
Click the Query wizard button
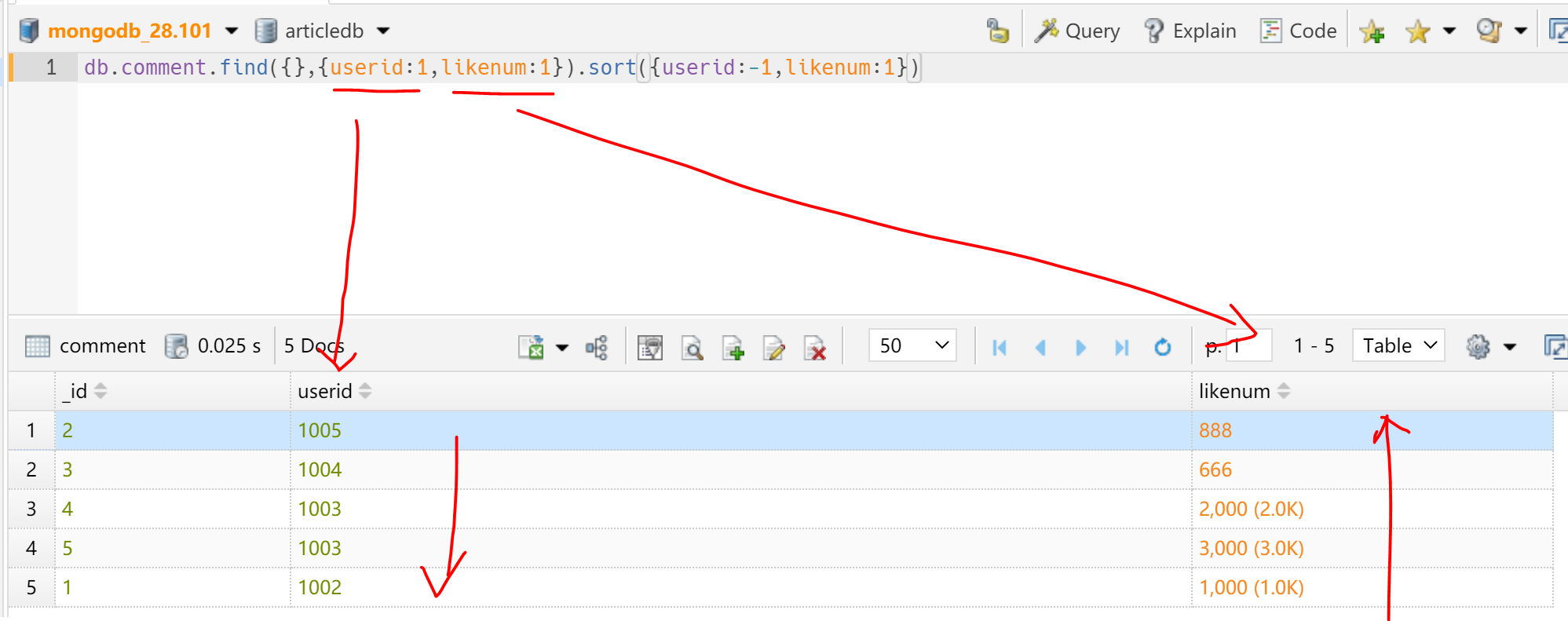(1077, 31)
